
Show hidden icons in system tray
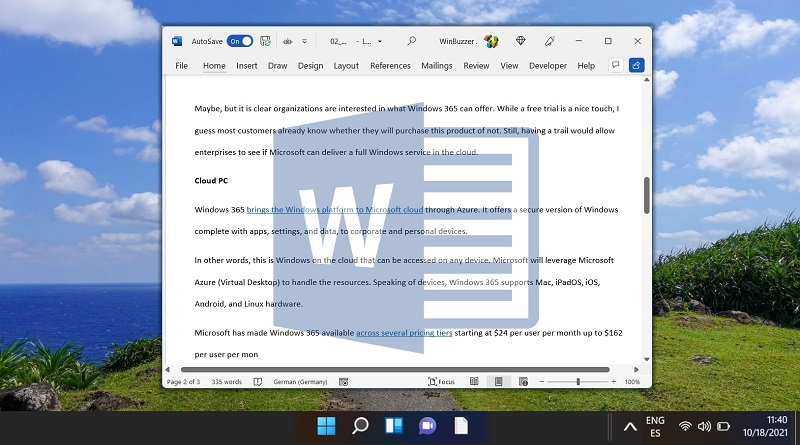(630, 426)
